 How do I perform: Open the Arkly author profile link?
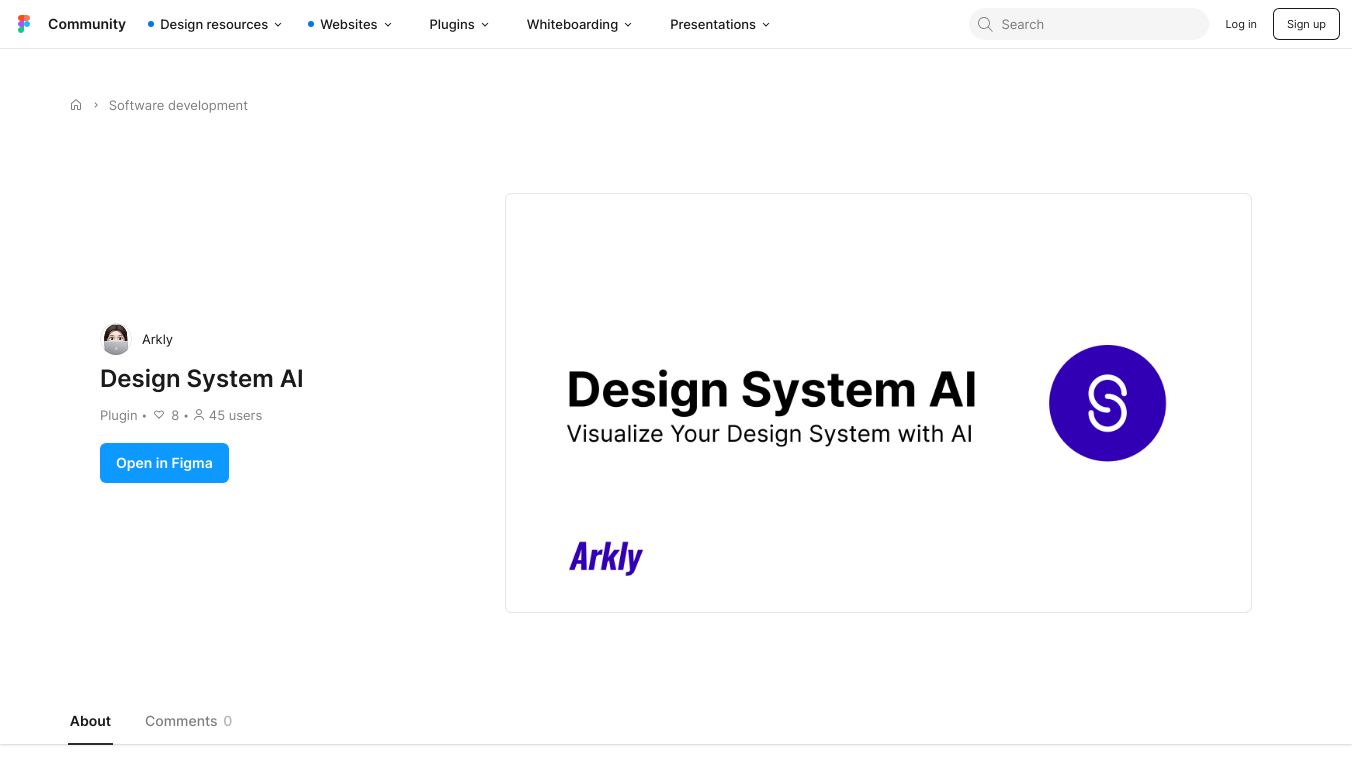157,339
